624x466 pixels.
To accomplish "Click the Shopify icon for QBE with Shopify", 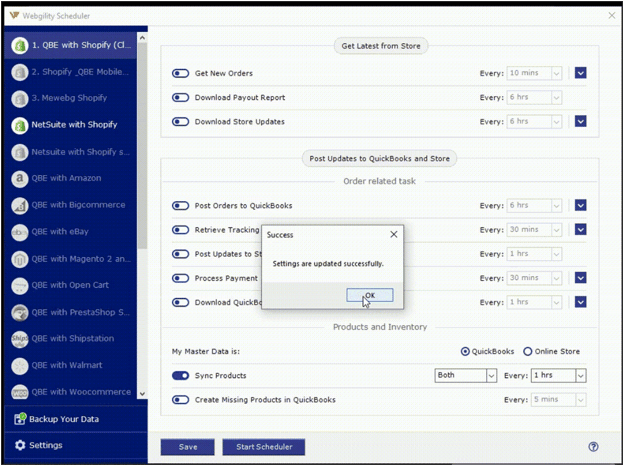I will pyautogui.click(x=18, y=46).
